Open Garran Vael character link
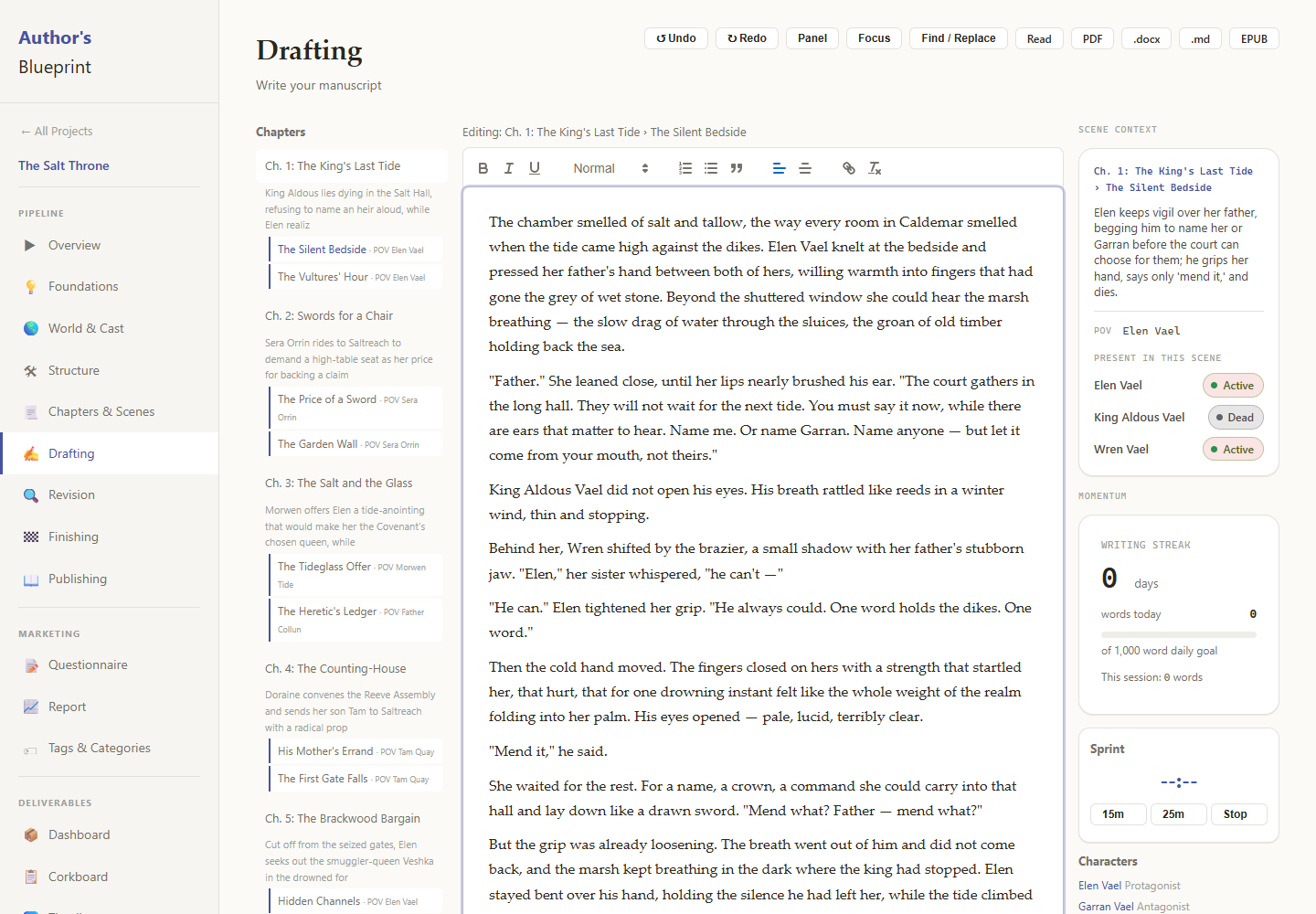The image size is (1316, 914). 1107,907
